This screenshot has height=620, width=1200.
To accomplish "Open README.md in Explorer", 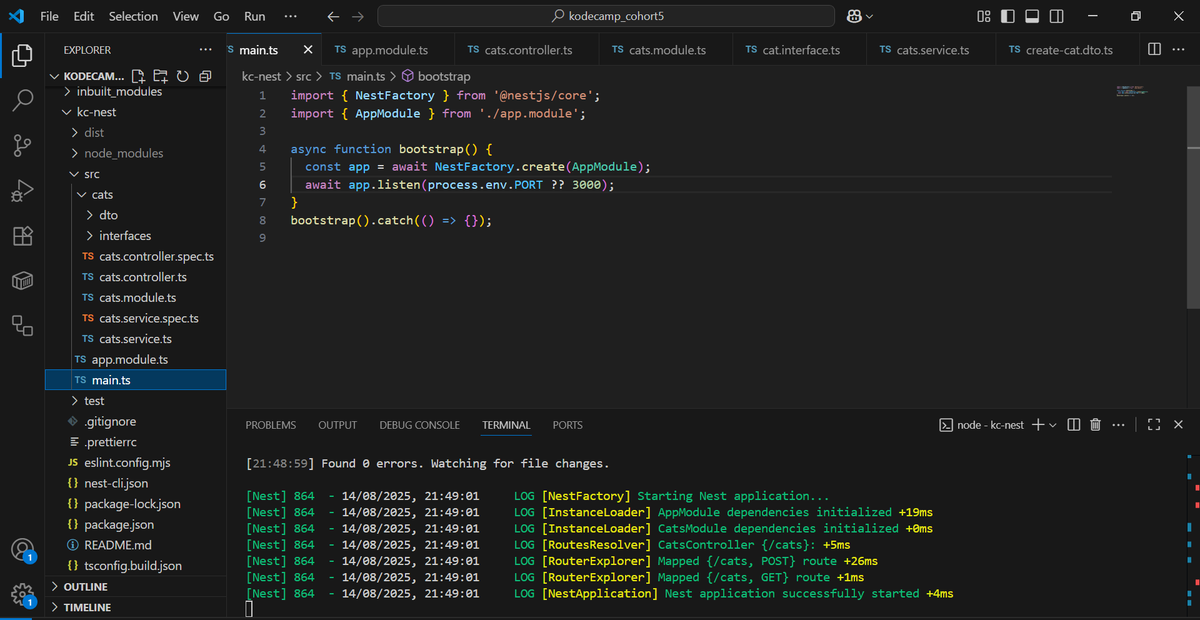I will pyautogui.click(x=136, y=545).
